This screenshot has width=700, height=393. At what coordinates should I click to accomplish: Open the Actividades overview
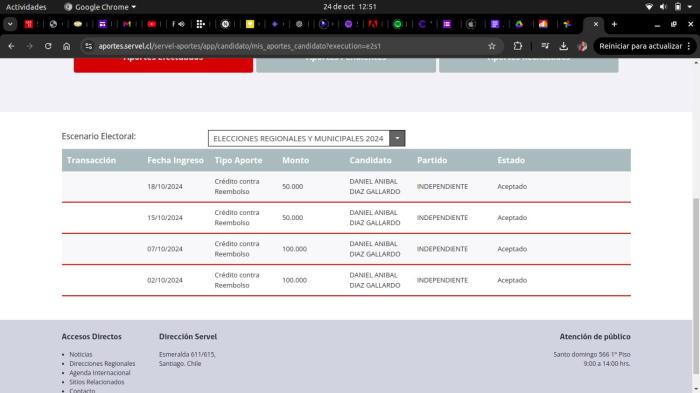click(x=26, y=7)
